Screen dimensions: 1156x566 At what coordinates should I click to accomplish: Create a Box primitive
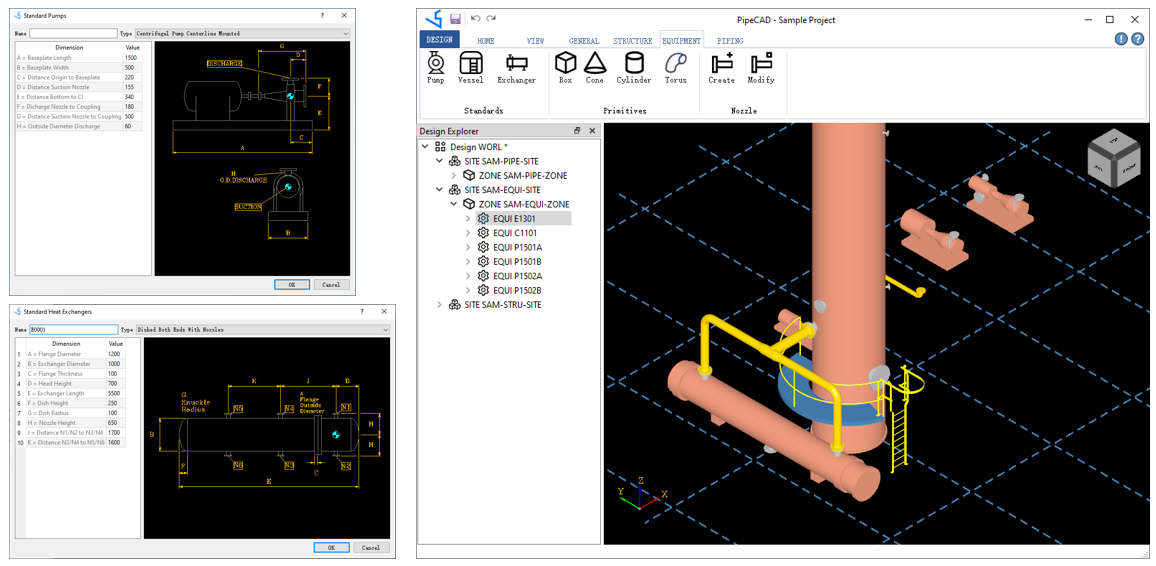click(x=565, y=66)
